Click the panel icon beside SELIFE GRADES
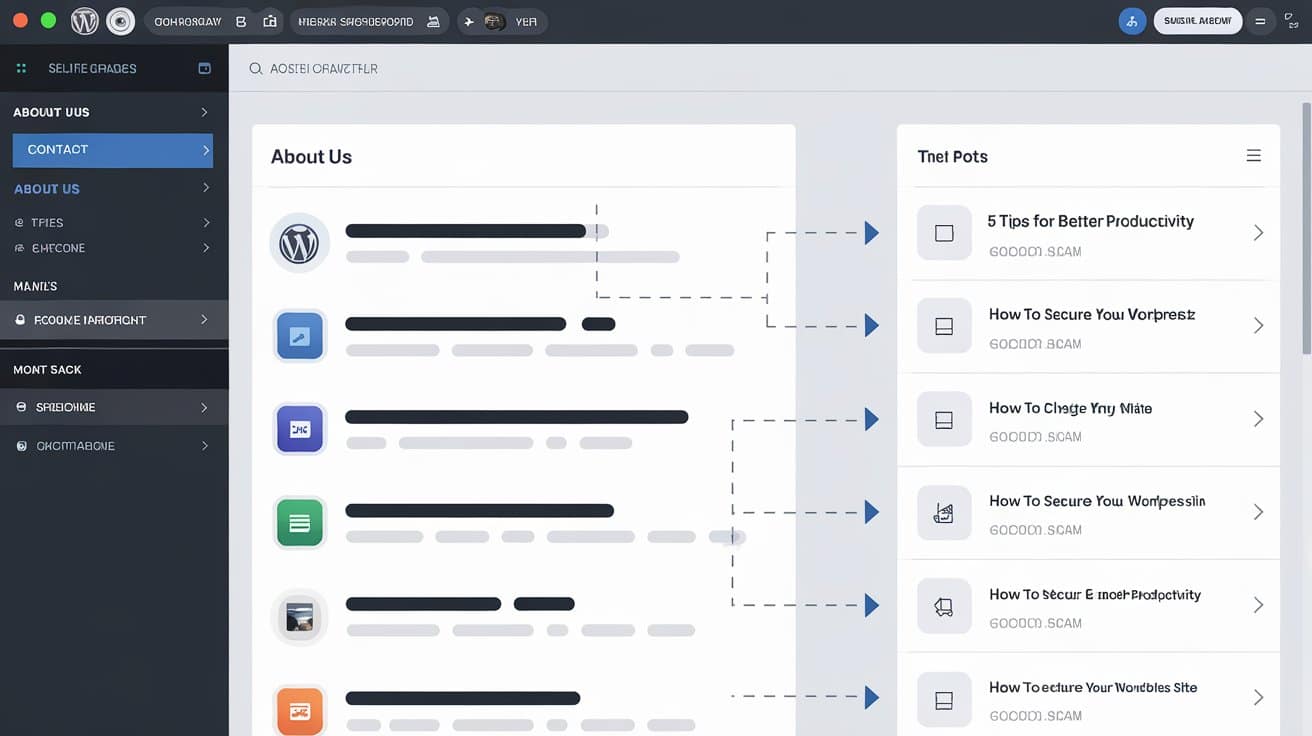This screenshot has height=736, width=1312. pyautogui.click(x=205, y=68)
